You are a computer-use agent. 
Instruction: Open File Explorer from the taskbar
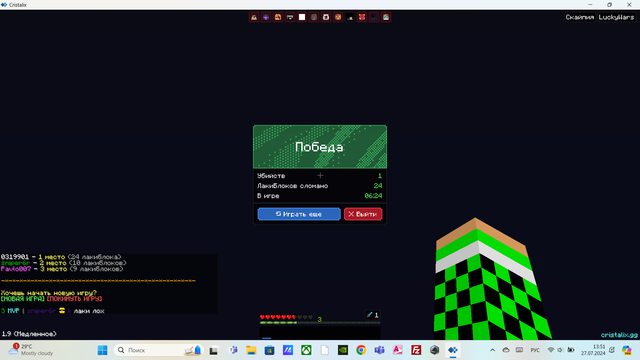(x=251, y=350)
